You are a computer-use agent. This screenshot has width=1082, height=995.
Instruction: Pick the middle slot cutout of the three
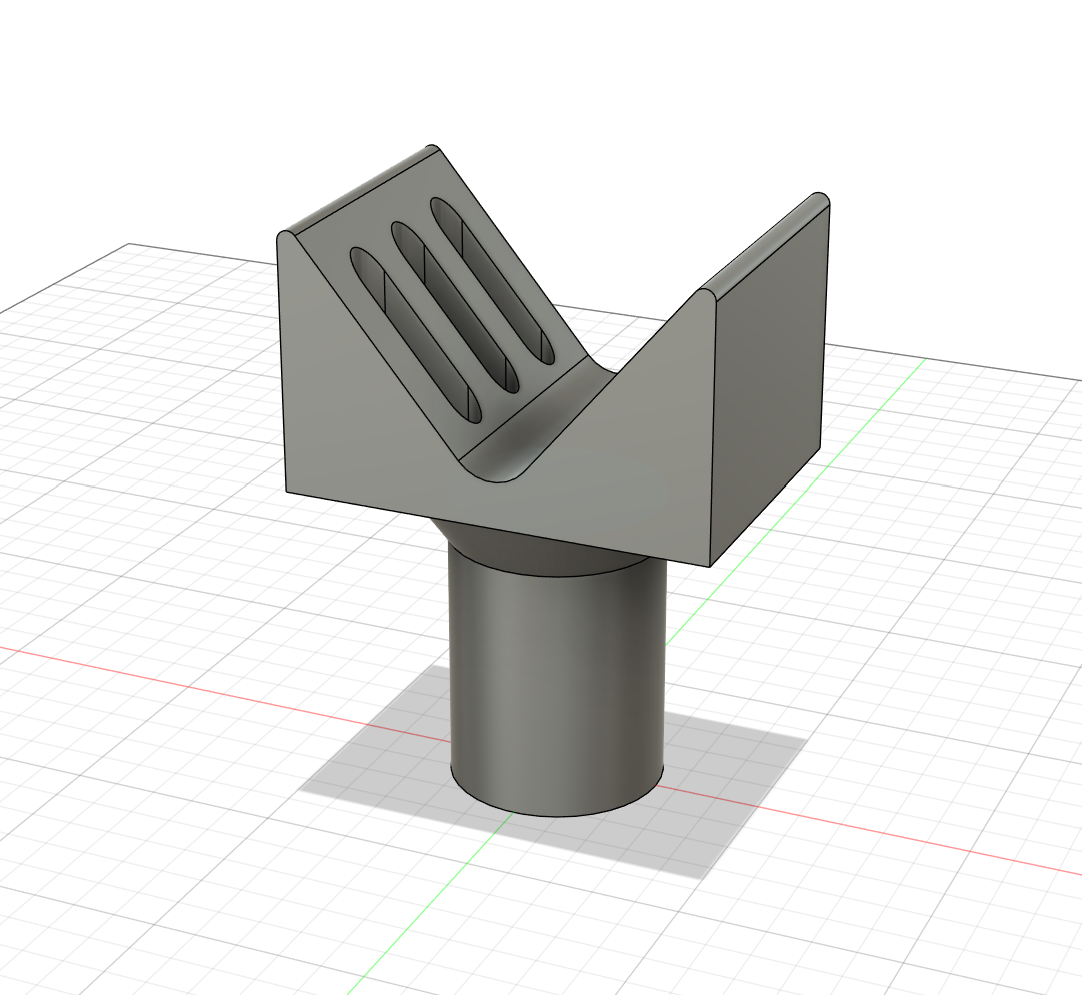[455, 307]
